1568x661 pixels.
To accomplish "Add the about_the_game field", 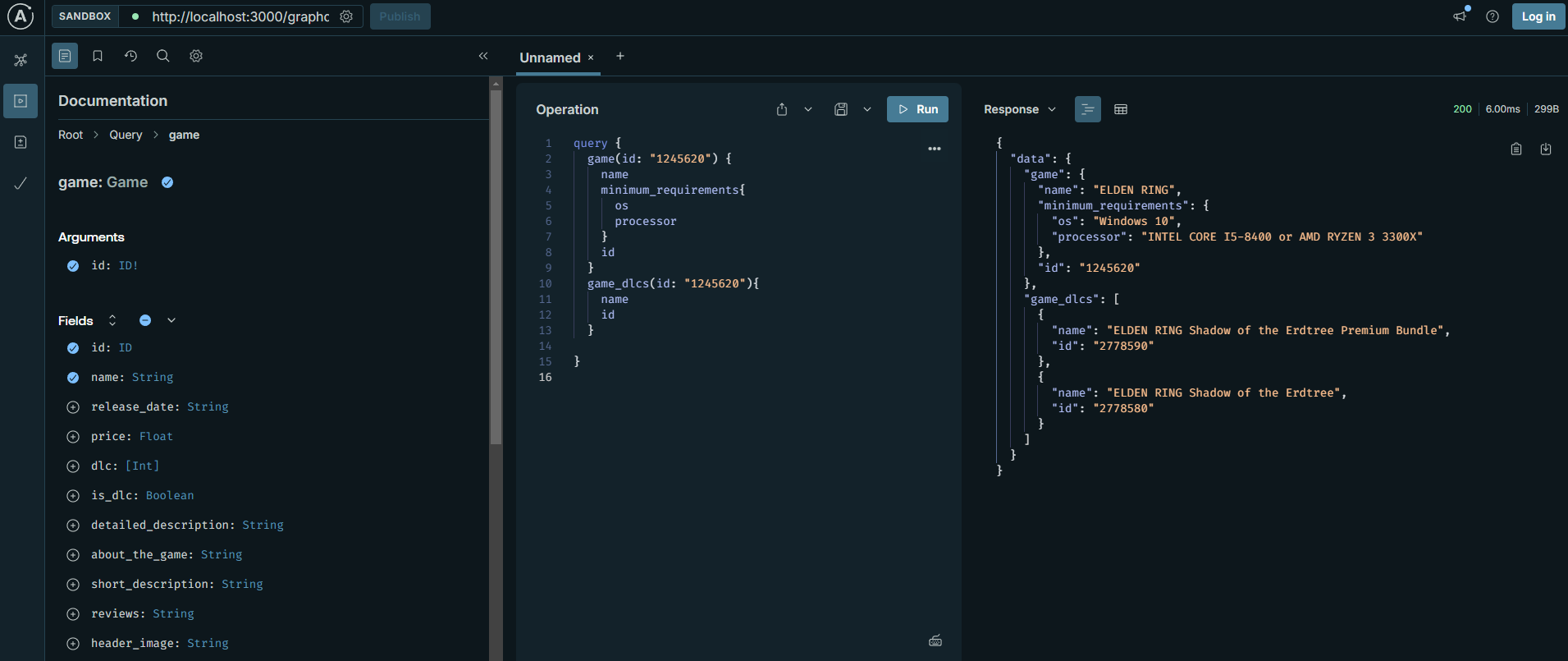I will point(73,555).
